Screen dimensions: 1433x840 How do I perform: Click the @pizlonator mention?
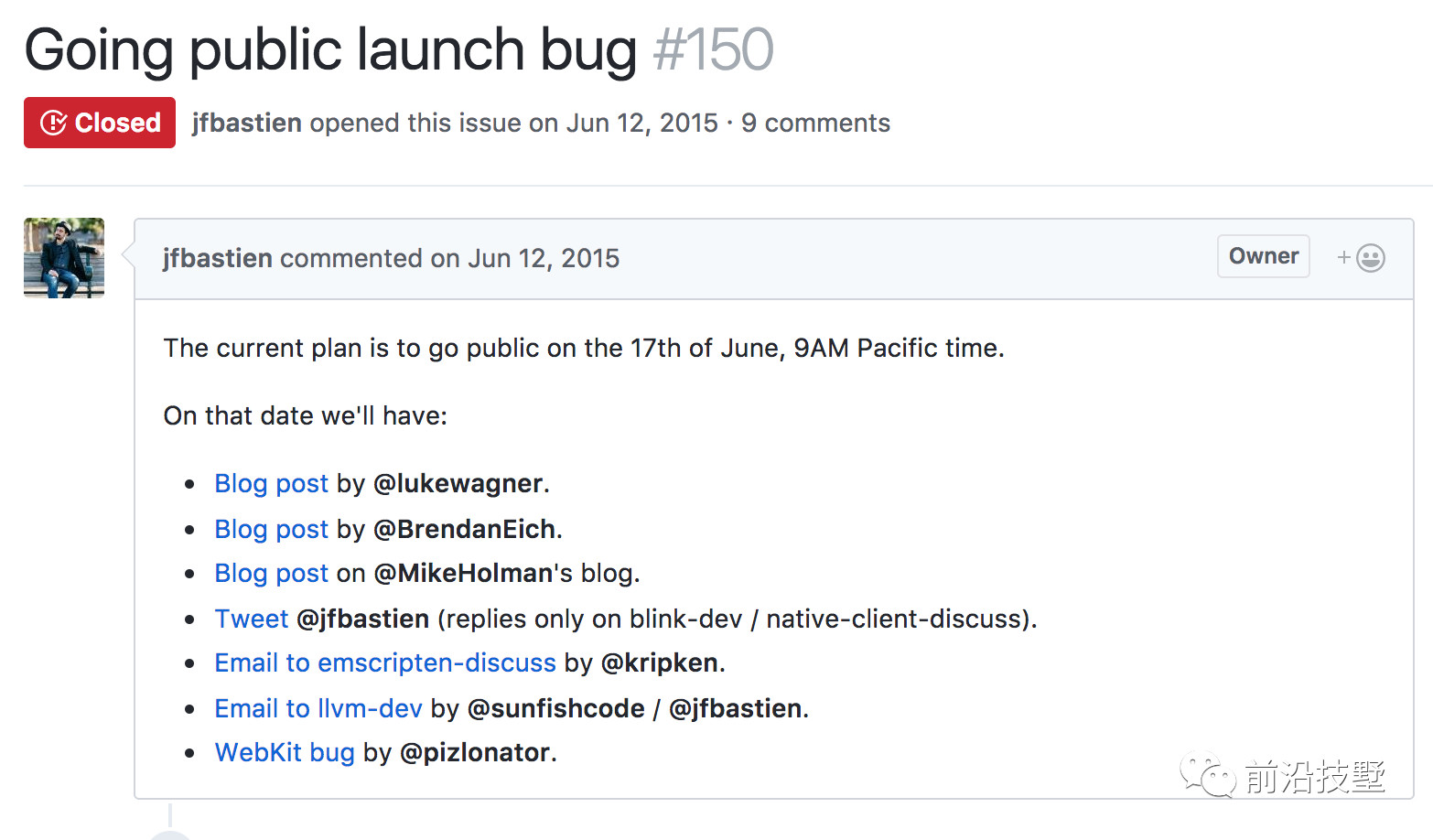475,752
